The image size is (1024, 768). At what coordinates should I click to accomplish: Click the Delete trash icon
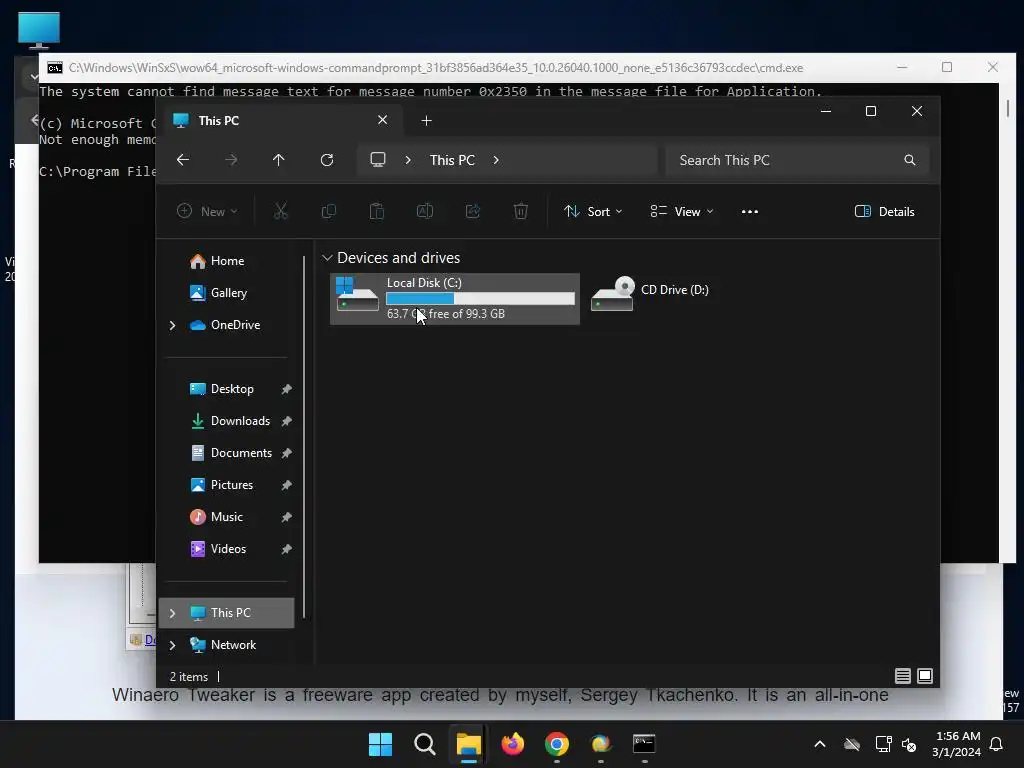(x=520, y=212)
